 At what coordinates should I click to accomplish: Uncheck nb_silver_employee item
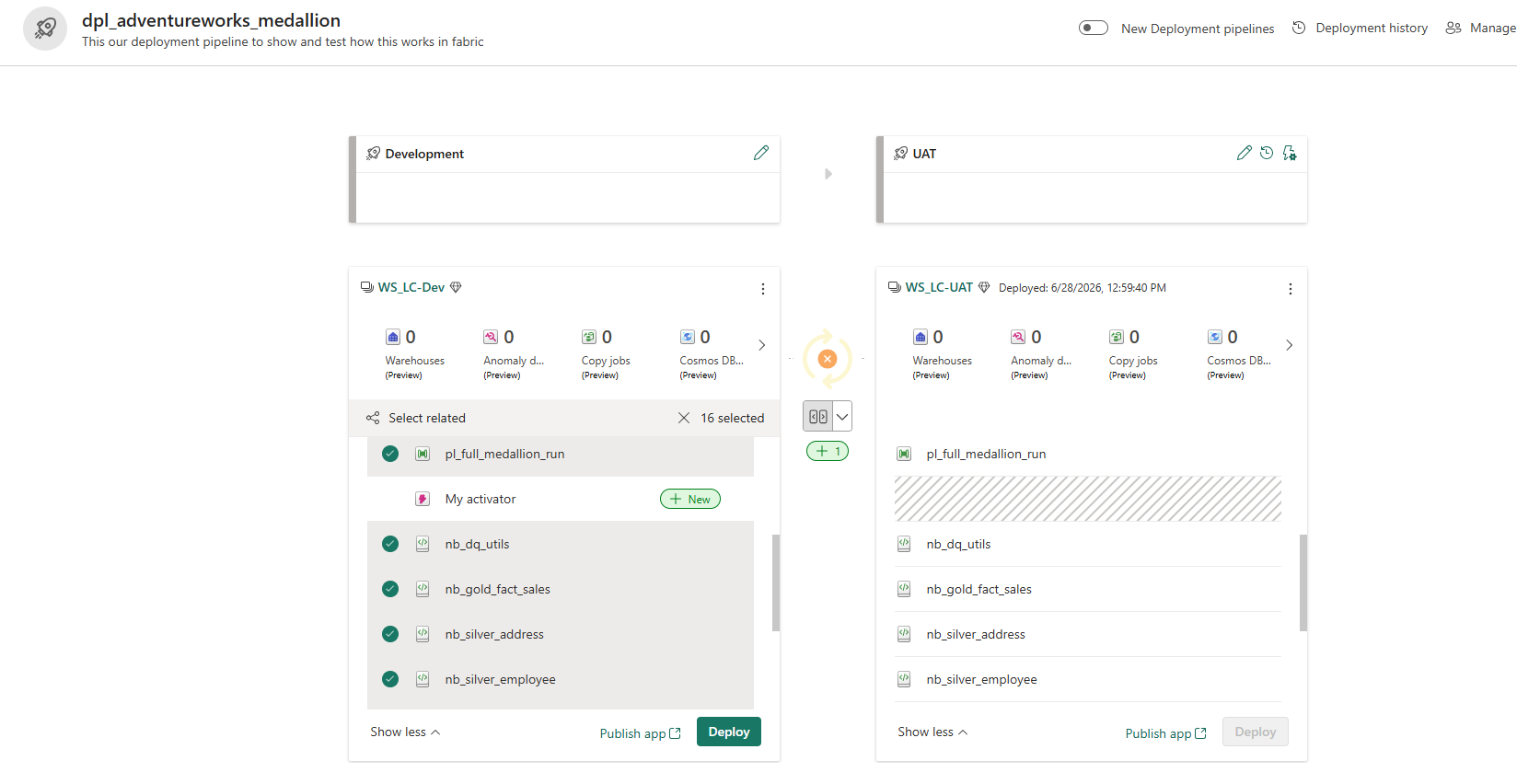390,679
